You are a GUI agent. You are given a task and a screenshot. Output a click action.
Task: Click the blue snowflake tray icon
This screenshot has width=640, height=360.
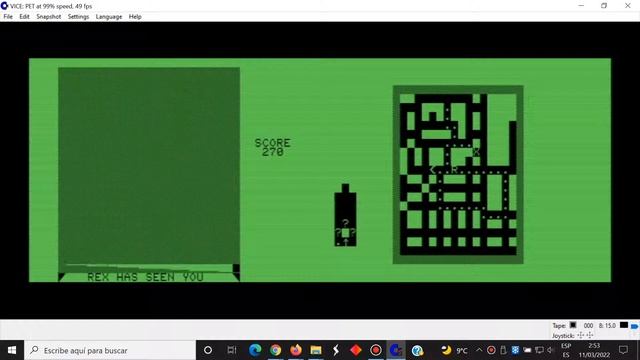click(x=516, y=350)
